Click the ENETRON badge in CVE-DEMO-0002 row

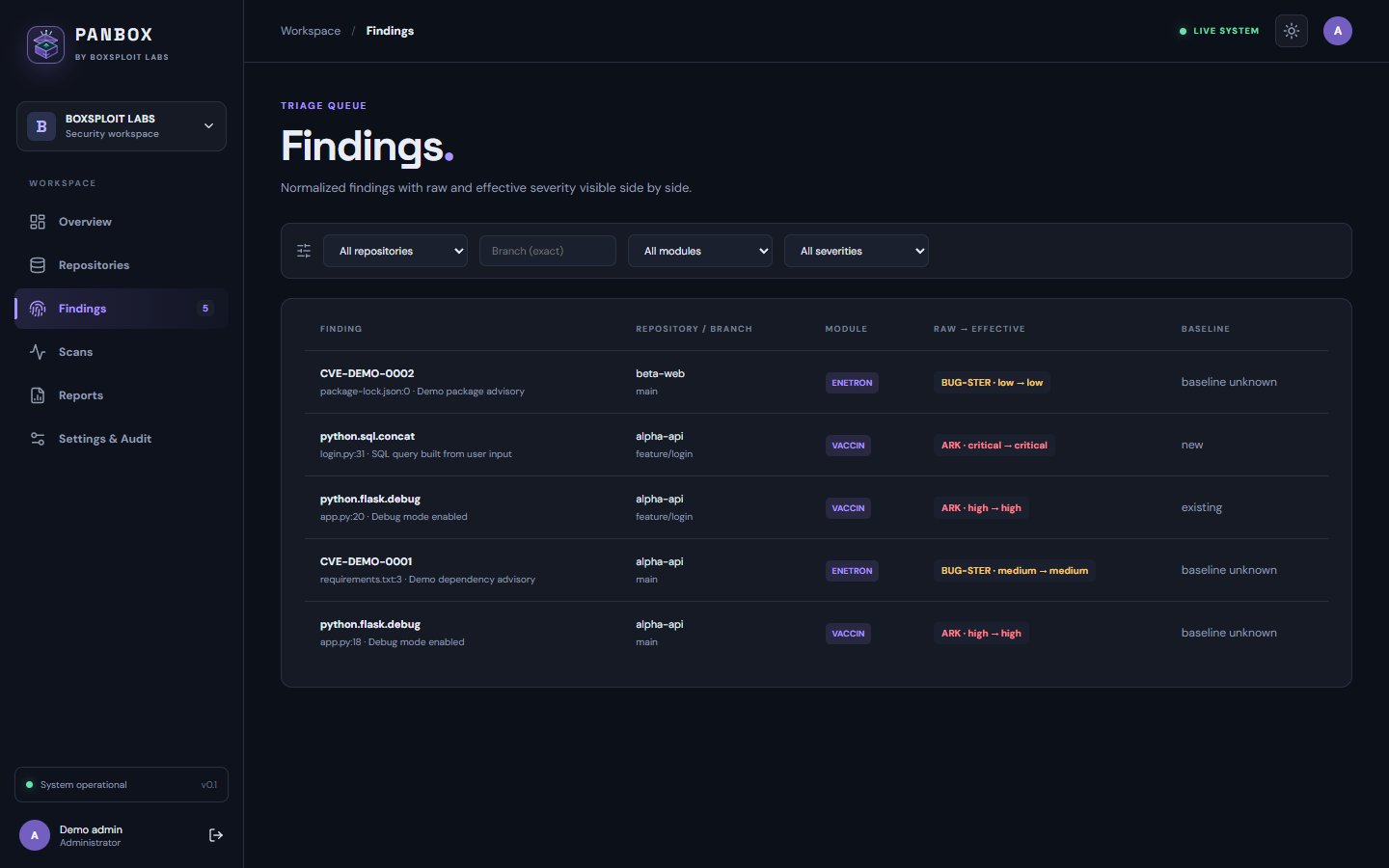pyautogui.click(x=852, y=383)
